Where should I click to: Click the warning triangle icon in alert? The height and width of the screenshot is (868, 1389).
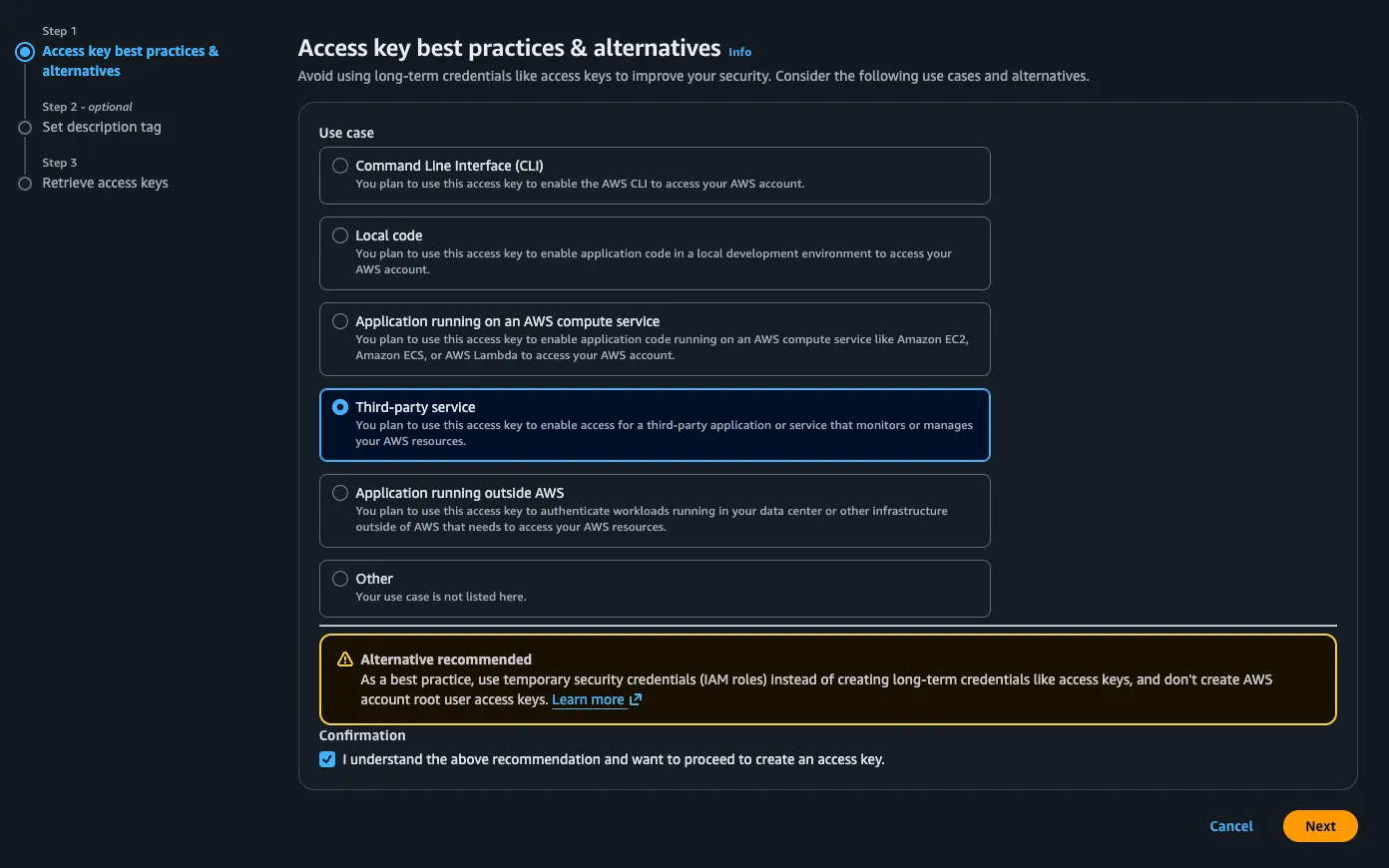point(345,659)
